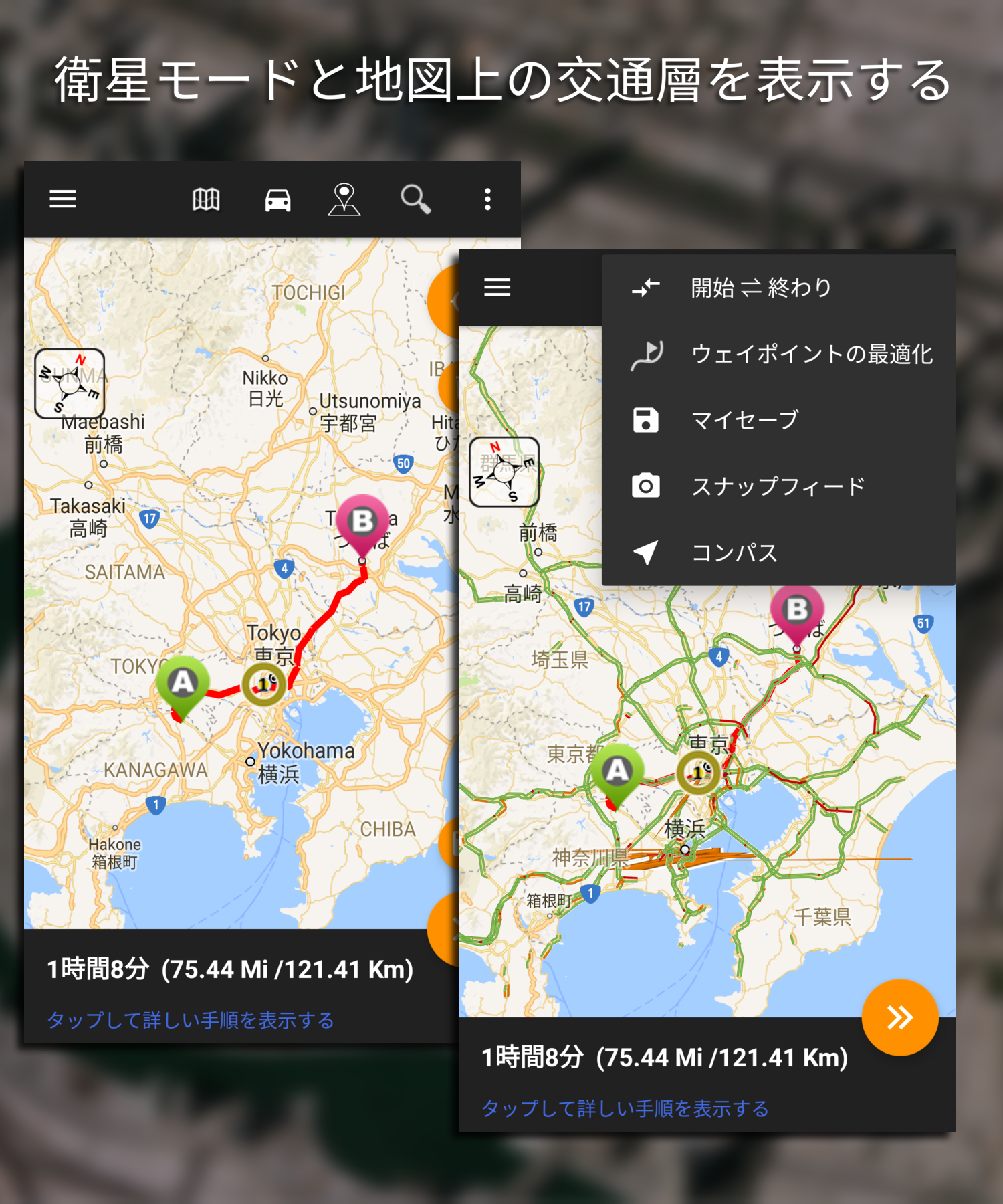Viewport: 1003px width, 1204px height.
Task: Tap the map layers icon in the toolbar
Action: (x=206, y=199)
